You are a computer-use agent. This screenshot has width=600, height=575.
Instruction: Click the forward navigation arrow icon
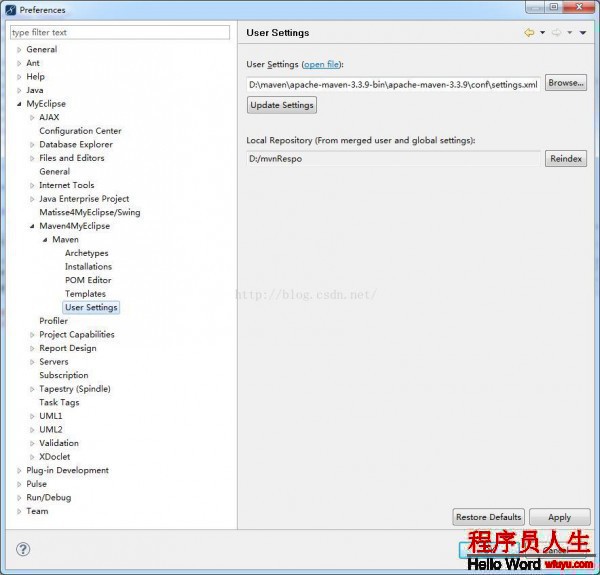556,33
